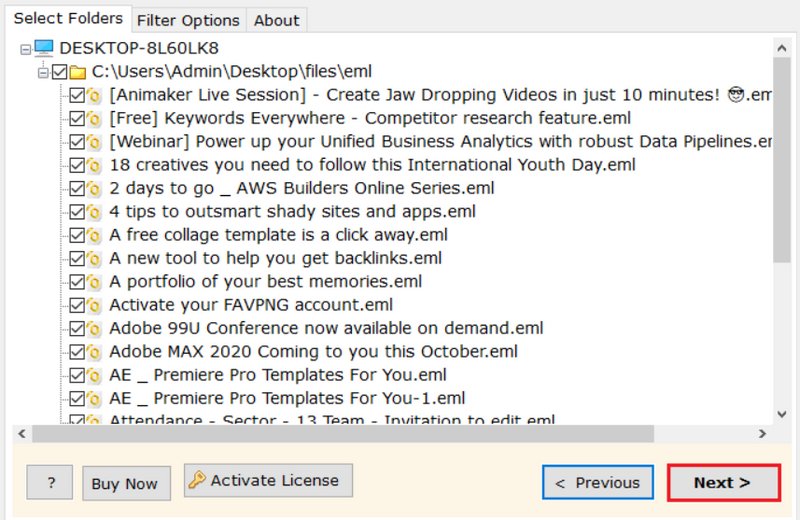Click the file icon of 2 days to go AWS Builders email
The image size is (800, 520).
pyautogui.click(x=94, y=188)
